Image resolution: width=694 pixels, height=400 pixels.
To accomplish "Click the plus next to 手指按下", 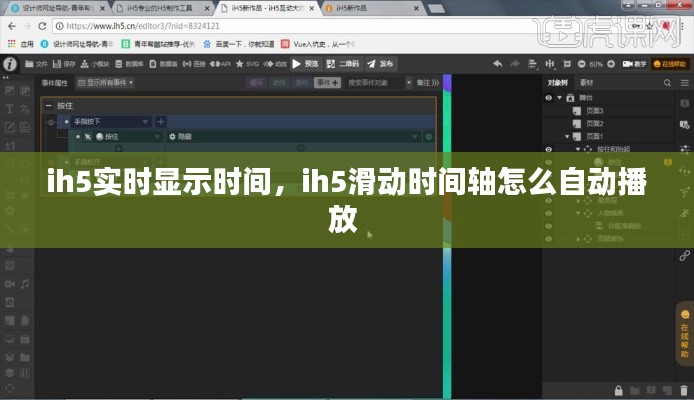I will click(x=161, y=122).
